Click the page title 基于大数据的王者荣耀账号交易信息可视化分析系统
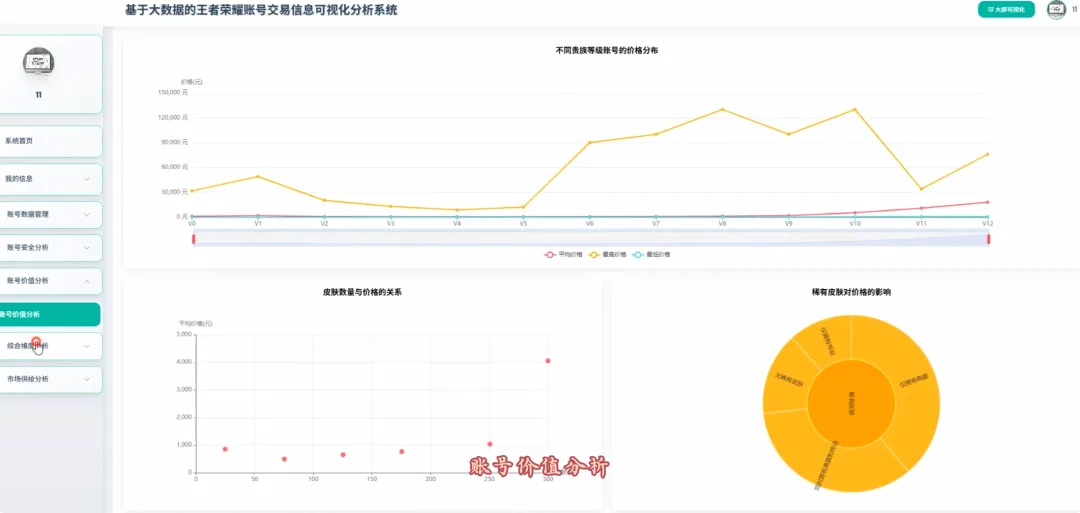 [x=261, y=10]
